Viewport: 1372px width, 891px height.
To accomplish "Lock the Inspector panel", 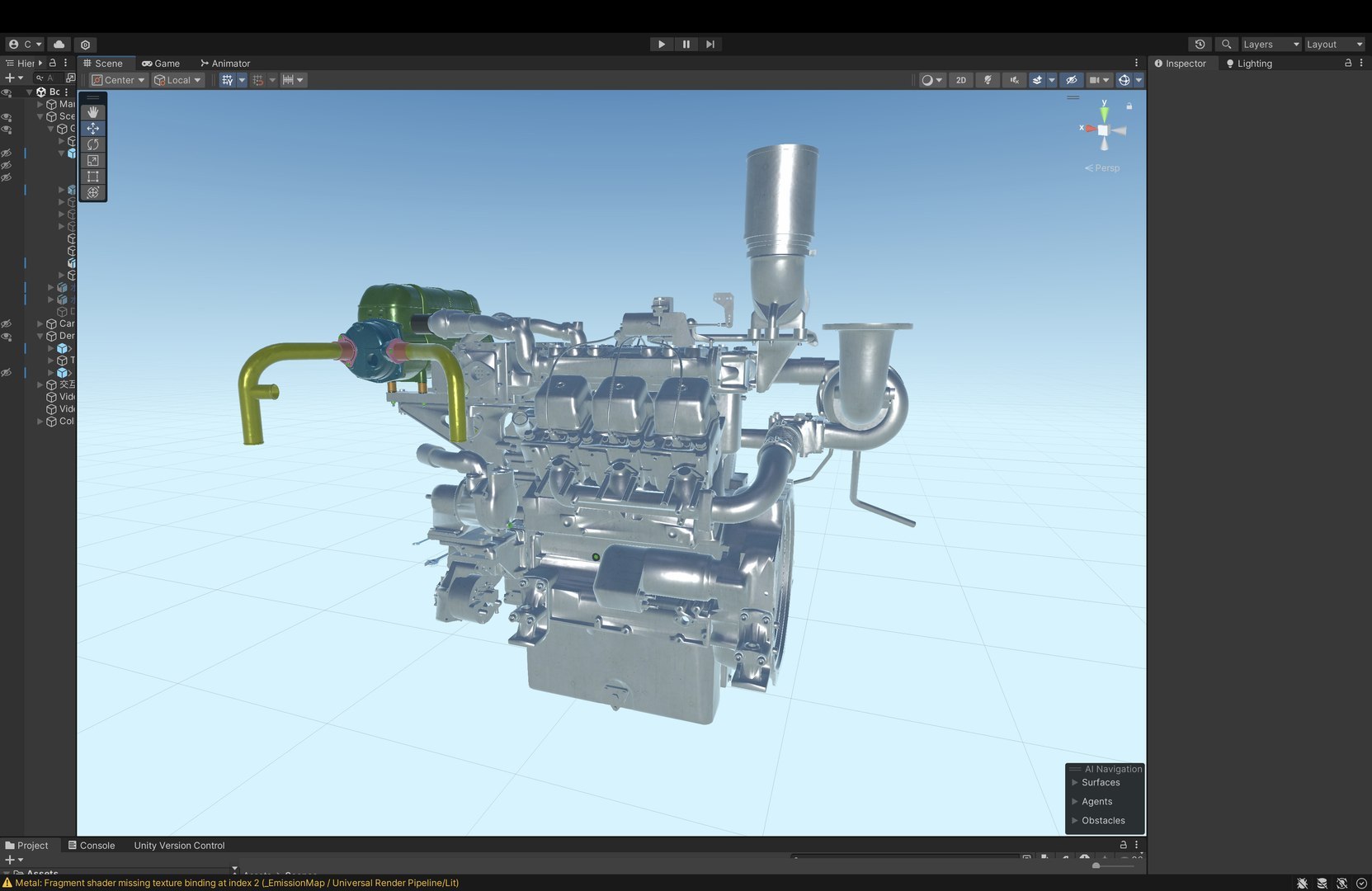I will coord(1348,63).
